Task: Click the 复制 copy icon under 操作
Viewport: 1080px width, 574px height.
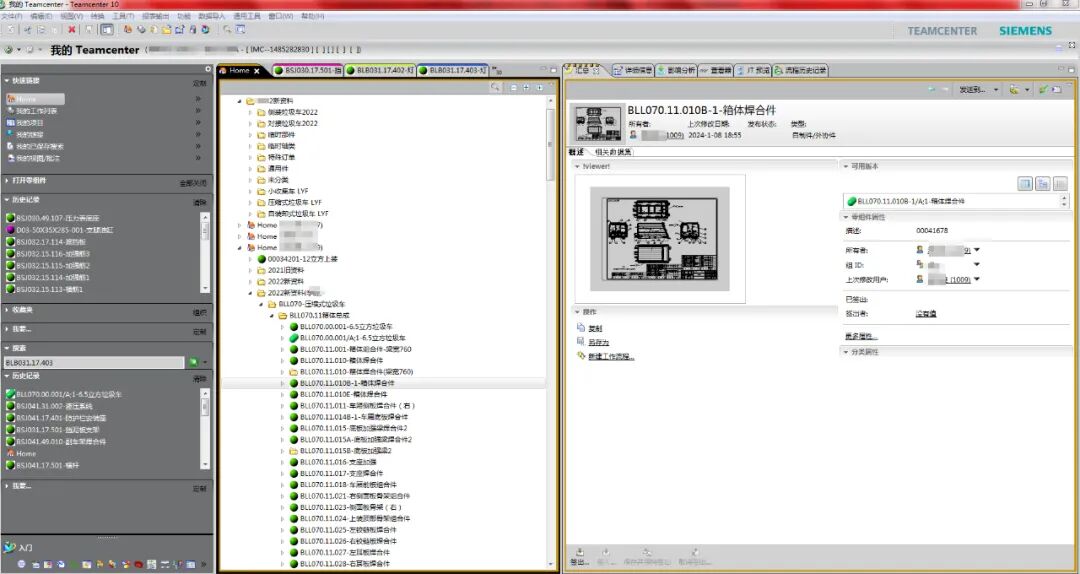Action: (x=581, y=329)
